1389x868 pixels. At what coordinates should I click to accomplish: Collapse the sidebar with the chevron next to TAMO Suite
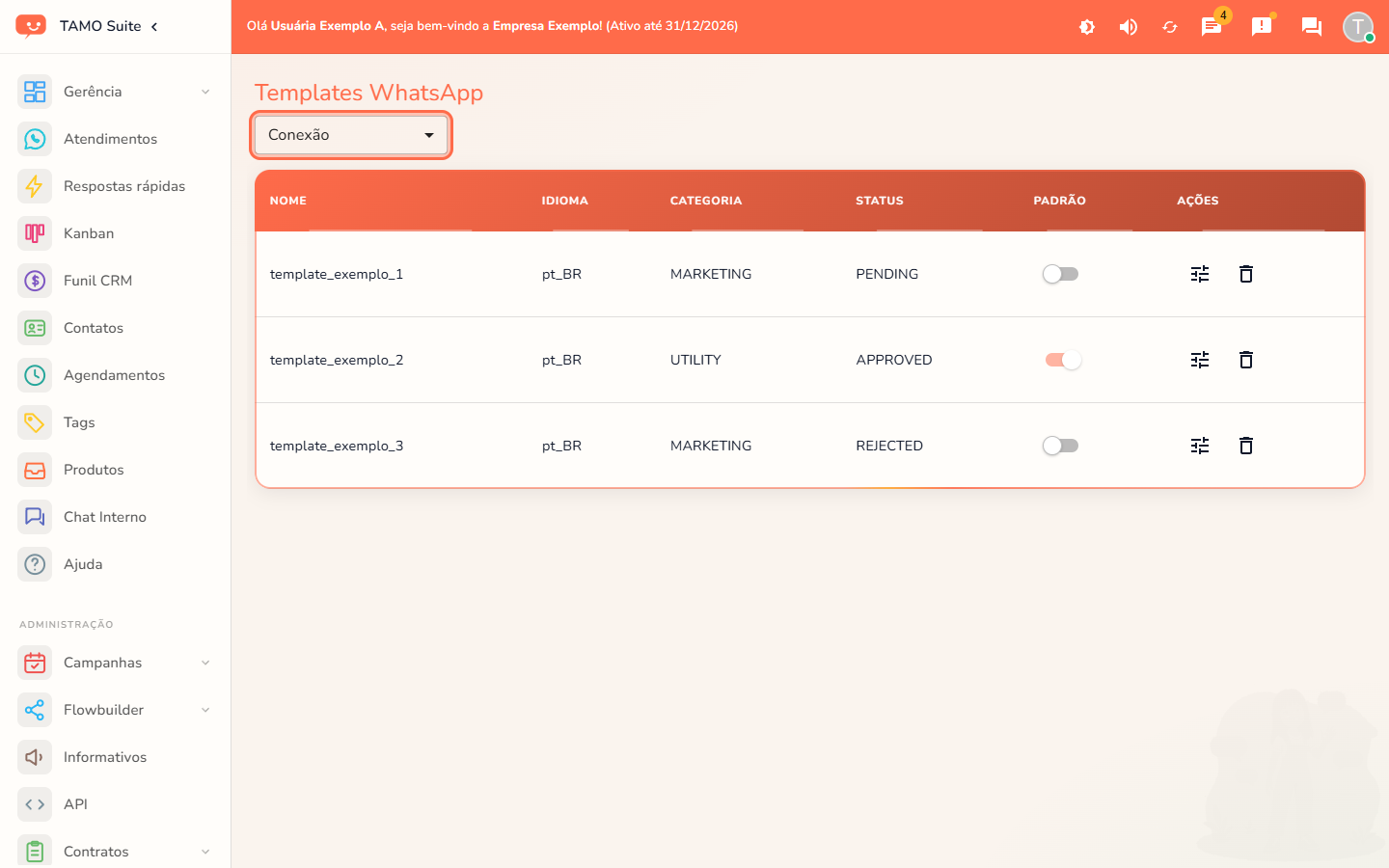tap(154, 26)
